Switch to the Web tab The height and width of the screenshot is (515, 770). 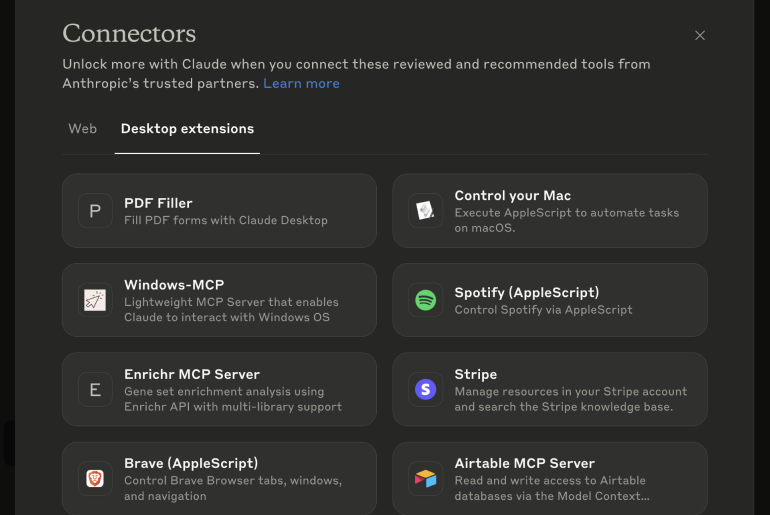point(82,129)
